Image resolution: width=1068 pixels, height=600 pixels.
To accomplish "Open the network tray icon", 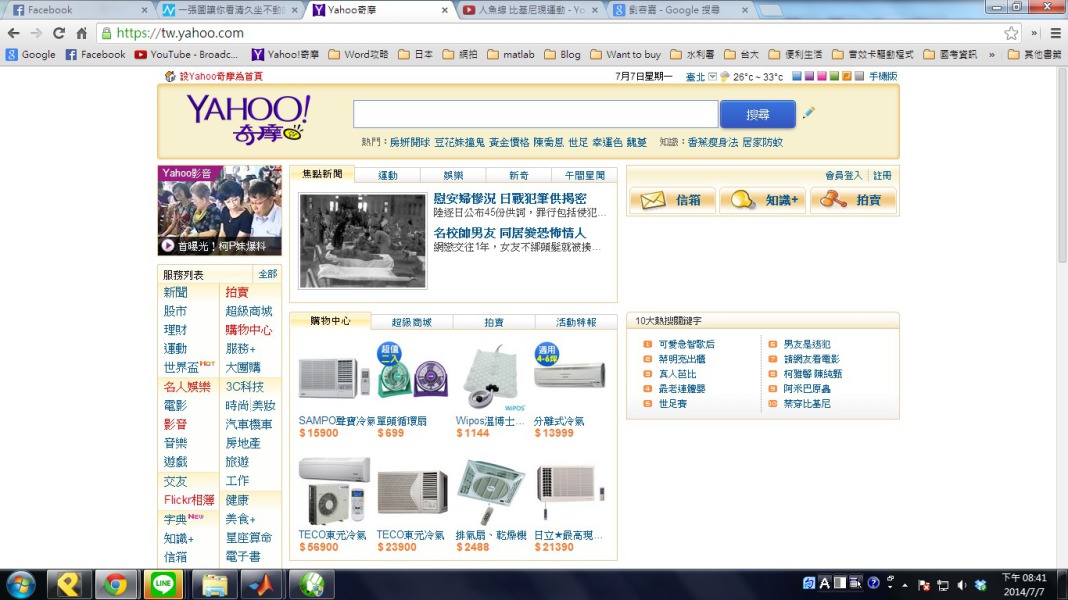I will click(943, 585).
